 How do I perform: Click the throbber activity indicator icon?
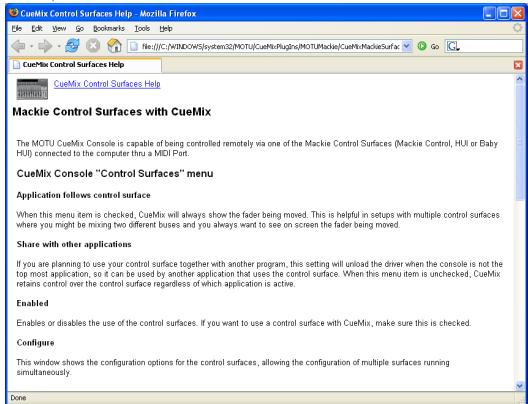point(518,28)
